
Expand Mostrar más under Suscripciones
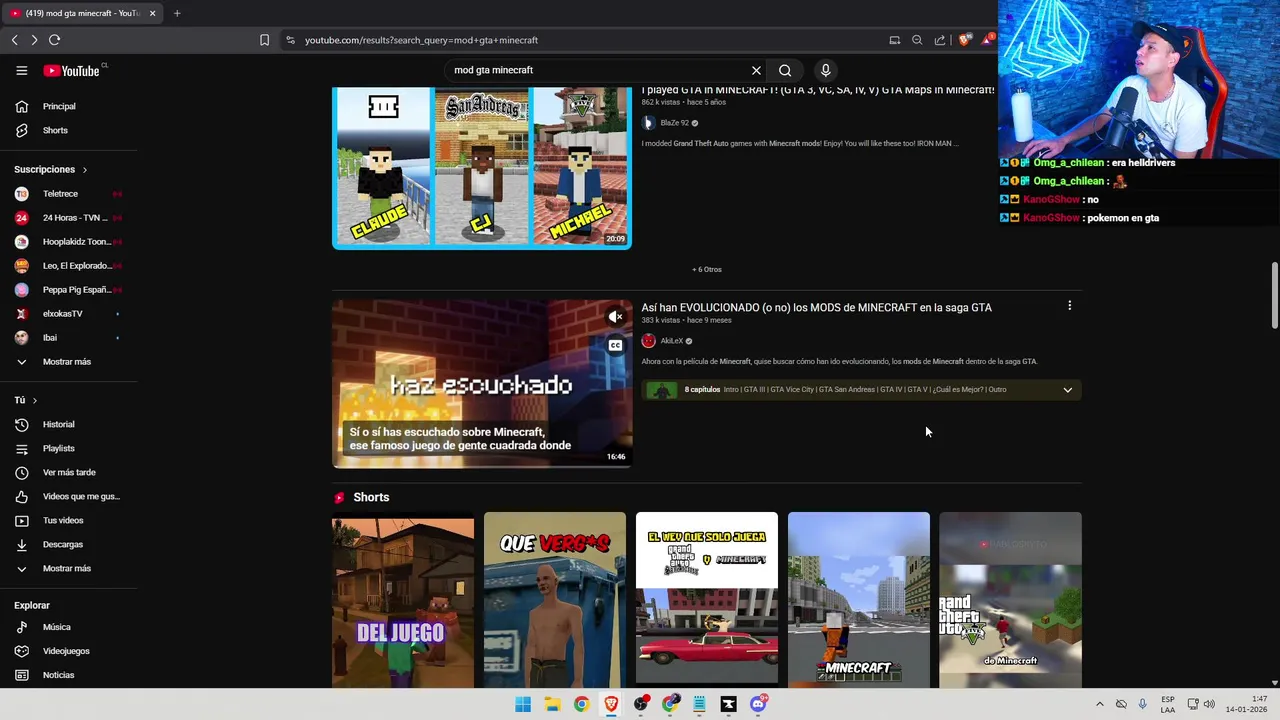click(68, 362)
